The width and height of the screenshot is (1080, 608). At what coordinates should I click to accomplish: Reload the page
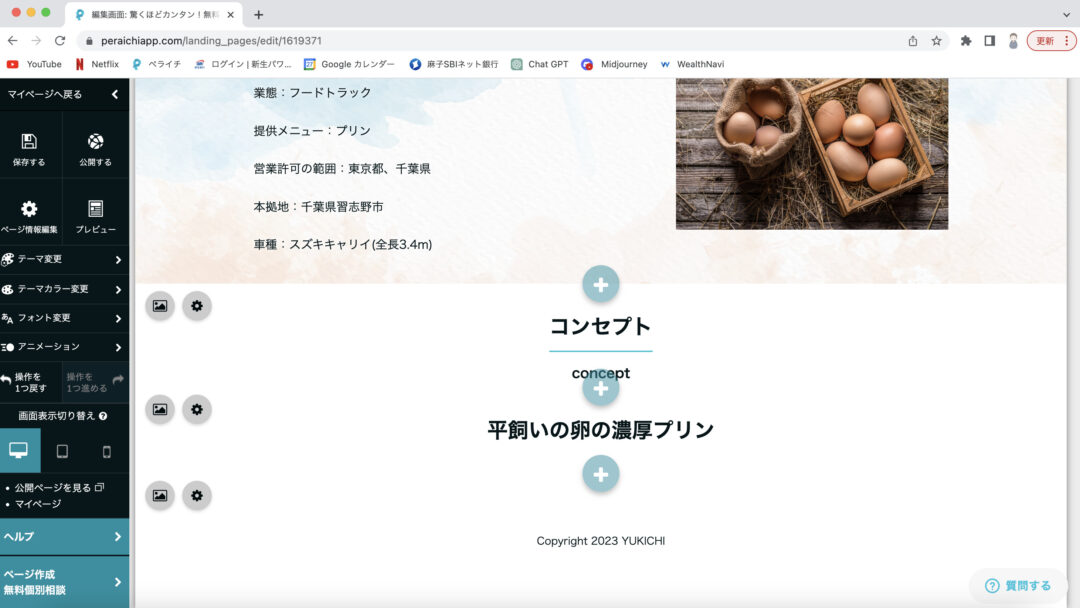click(x=60, y=41)
